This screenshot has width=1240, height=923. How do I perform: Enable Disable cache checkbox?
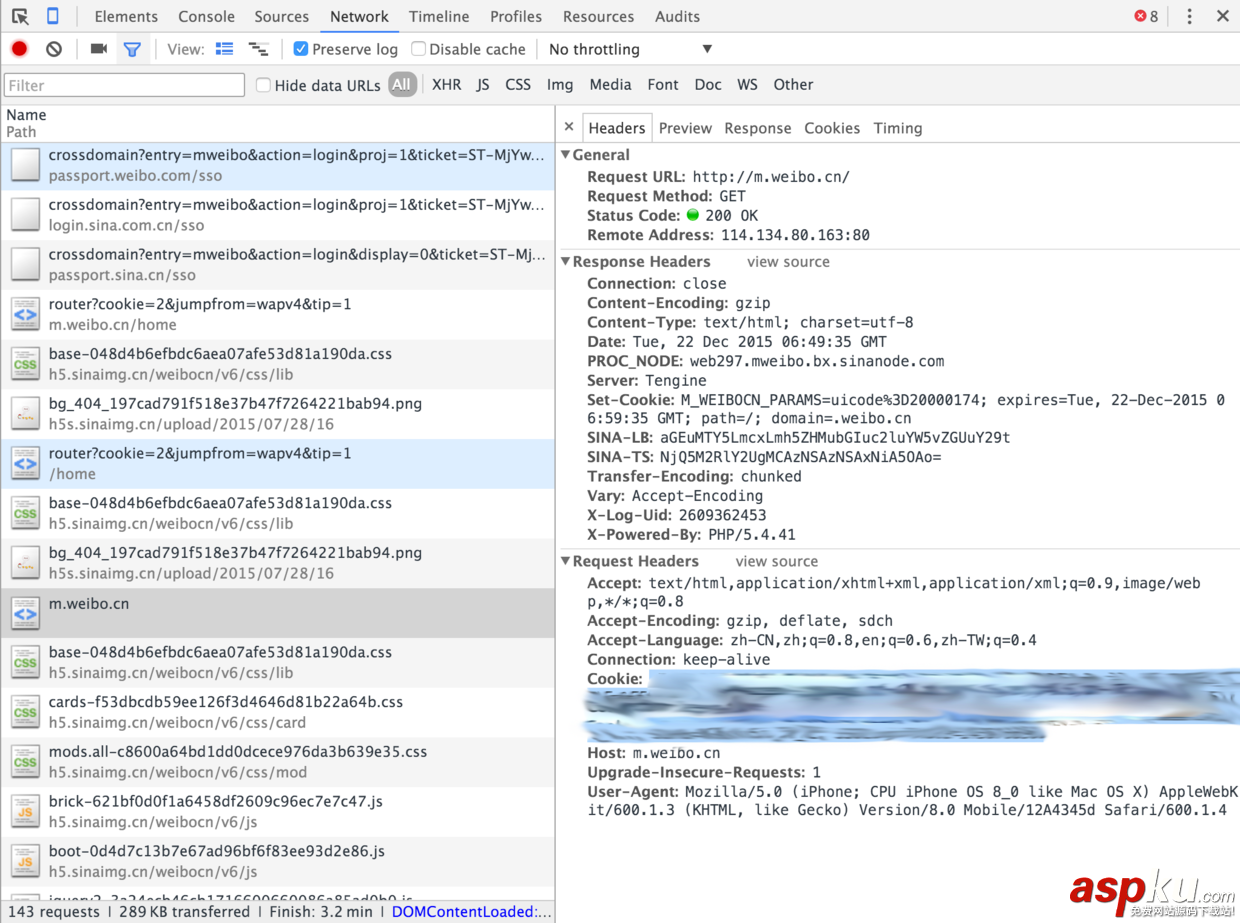418,49
